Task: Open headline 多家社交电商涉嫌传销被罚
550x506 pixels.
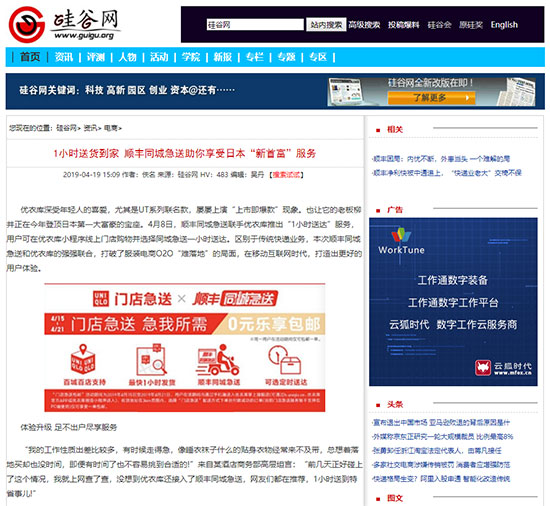Action: coord(441,465)
